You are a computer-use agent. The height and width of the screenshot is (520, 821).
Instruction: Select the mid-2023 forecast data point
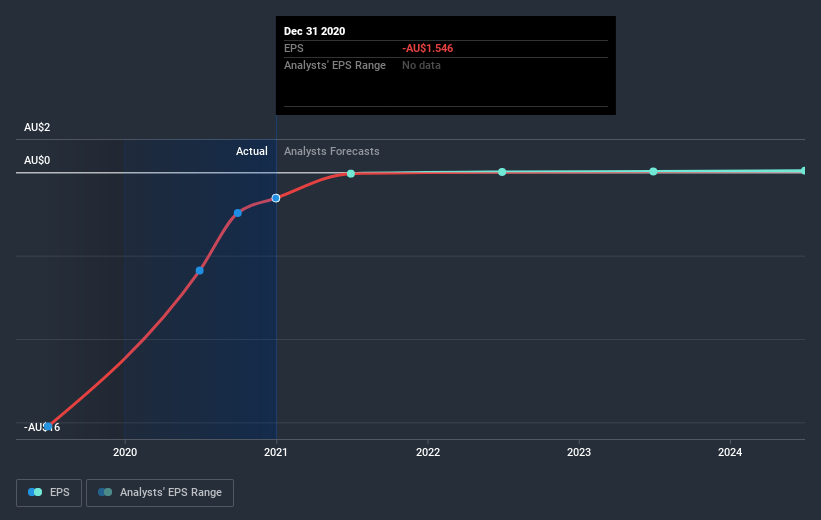click(653, 171)
